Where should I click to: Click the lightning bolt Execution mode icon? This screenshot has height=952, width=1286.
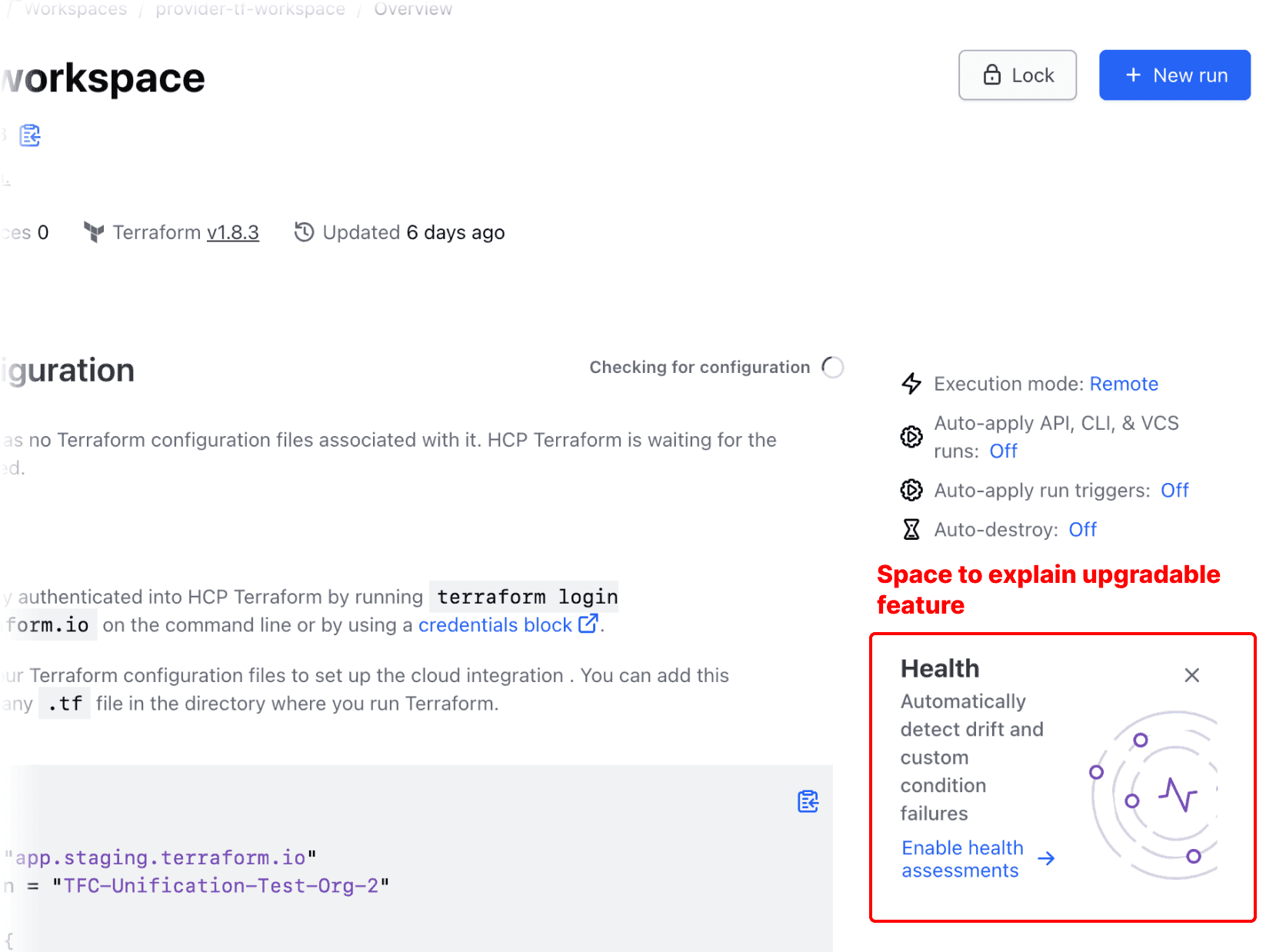(911, 384)
